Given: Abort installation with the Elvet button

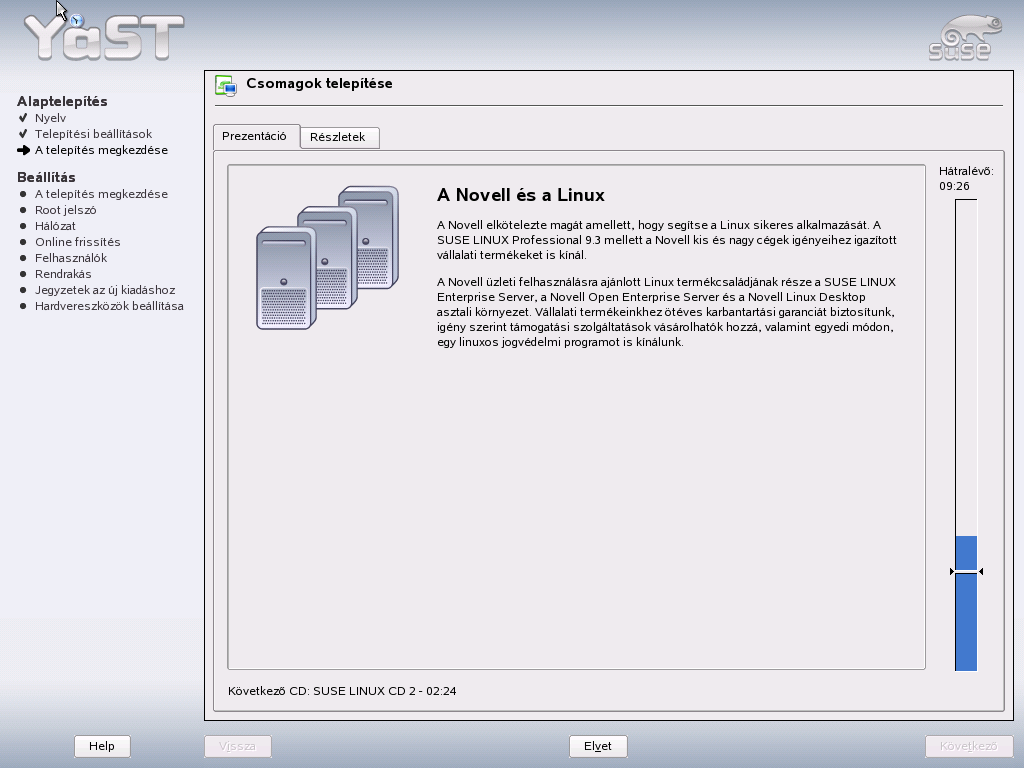Looking at the screenshot, I should (598, 746).
